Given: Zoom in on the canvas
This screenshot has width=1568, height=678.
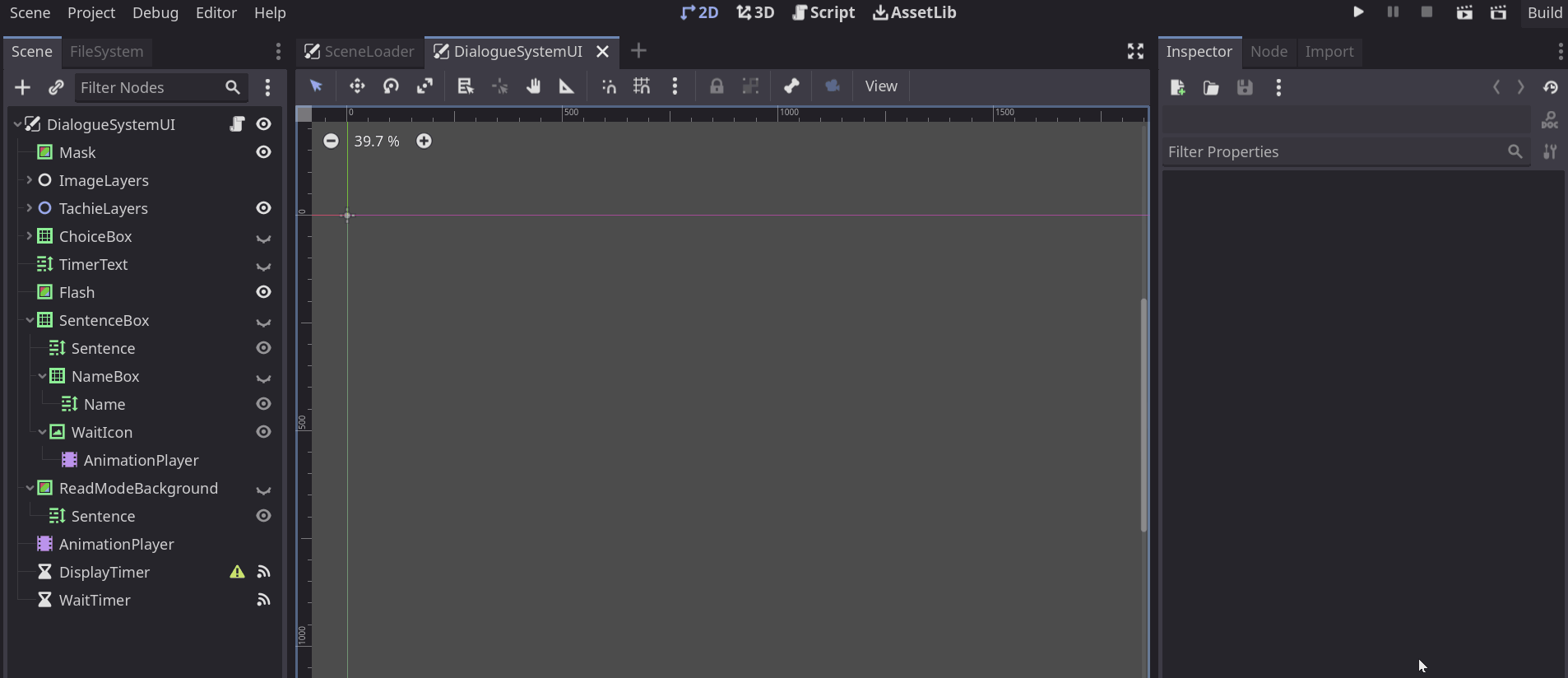Looking at the screenshot, I should [424, 142].
